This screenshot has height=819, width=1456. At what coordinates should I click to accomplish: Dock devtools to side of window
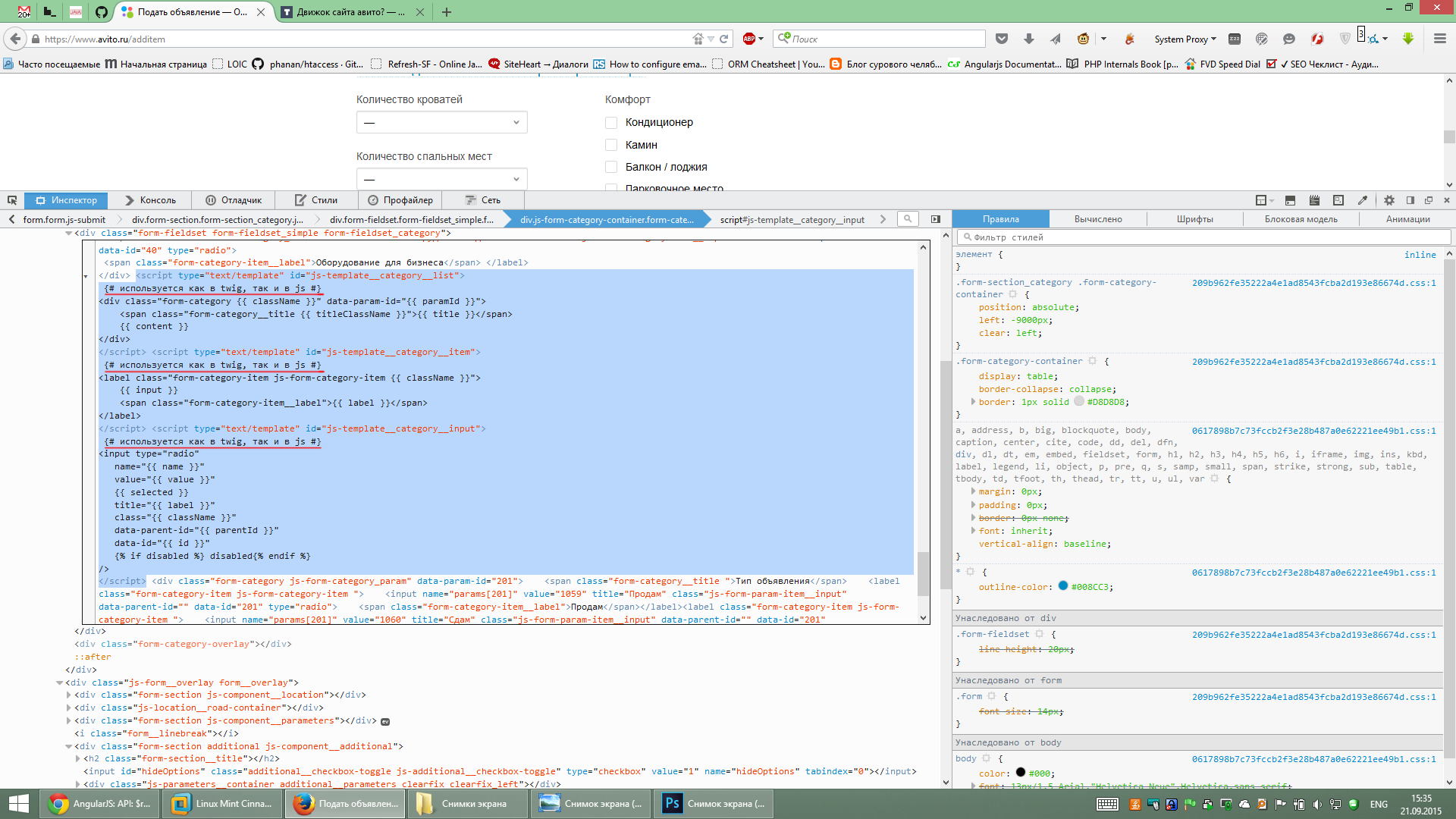coord(1410,200)
